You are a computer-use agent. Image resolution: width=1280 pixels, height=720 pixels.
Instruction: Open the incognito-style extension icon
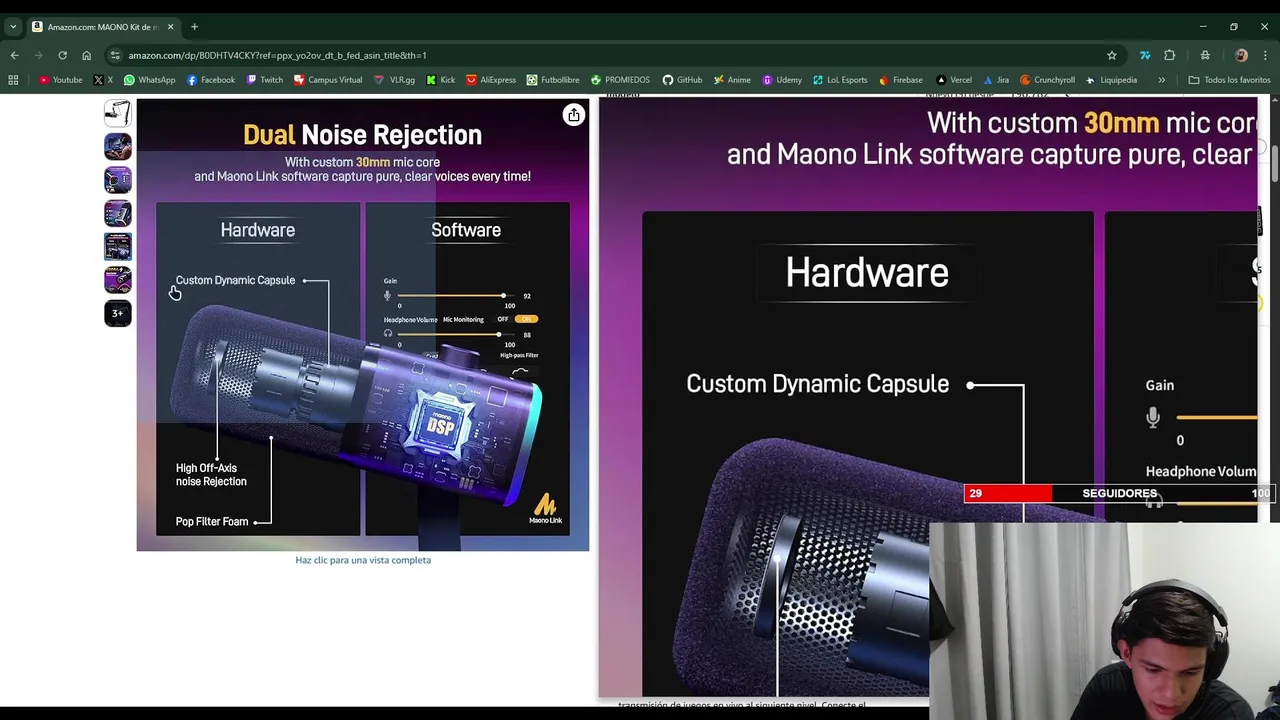point(1205,55)
